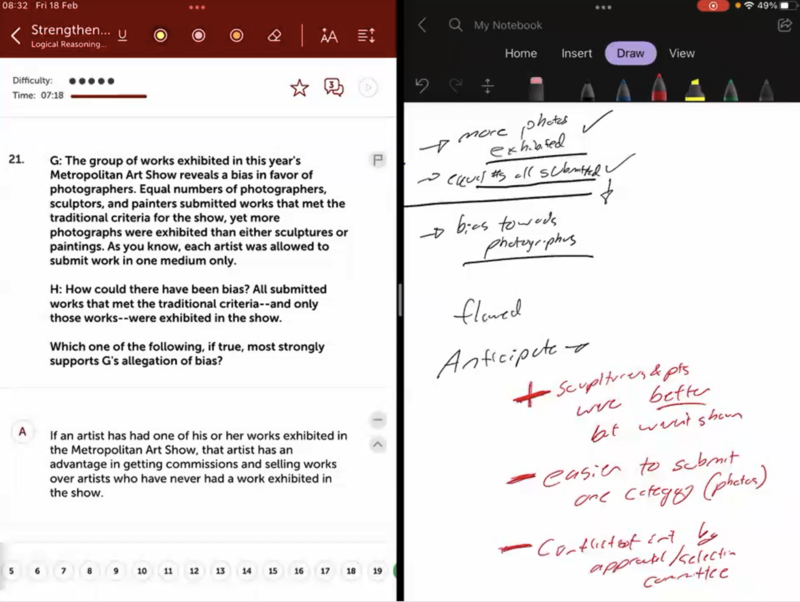Image resolution: width=800 pixels, height=602 pixels.
Task: Share the notebook page
Action: [x=783, y=25]
